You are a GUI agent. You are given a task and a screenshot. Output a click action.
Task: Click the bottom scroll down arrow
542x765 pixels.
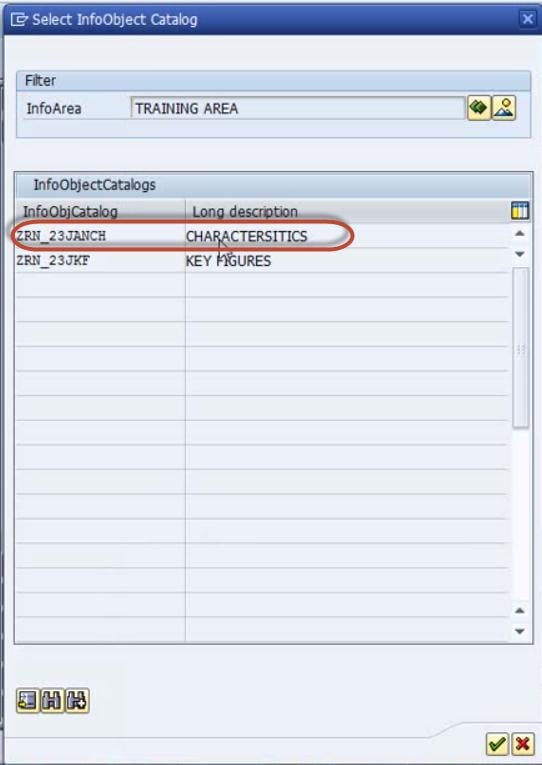[520, 631]
